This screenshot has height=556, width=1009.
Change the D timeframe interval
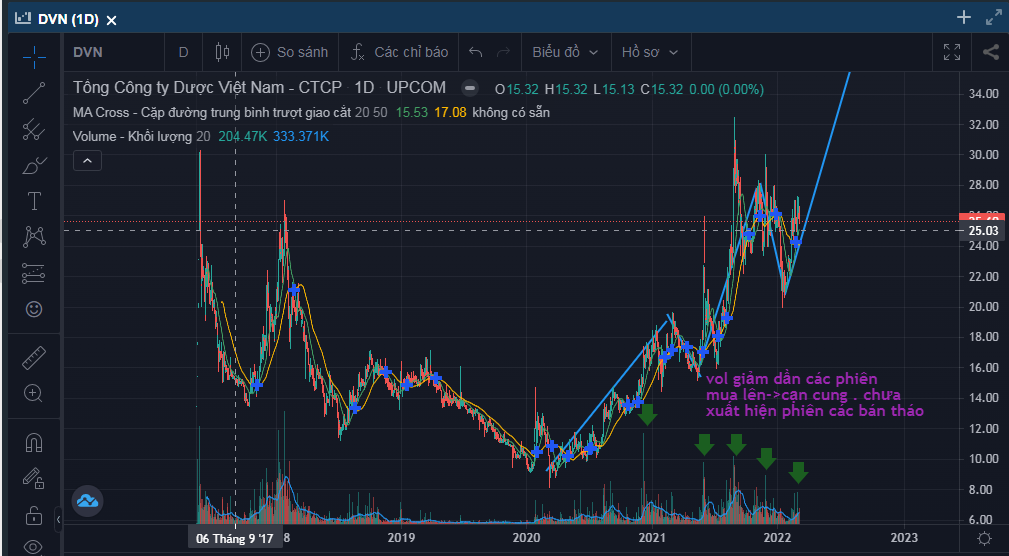tap(183, 52)
